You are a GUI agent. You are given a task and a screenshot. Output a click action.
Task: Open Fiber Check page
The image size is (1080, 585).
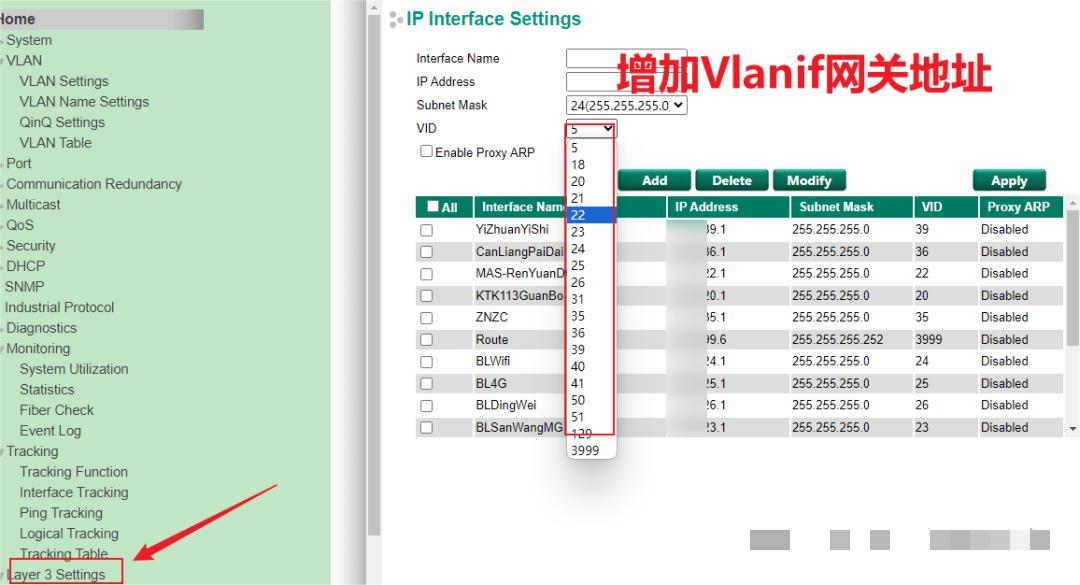click(x=56, y=411)
